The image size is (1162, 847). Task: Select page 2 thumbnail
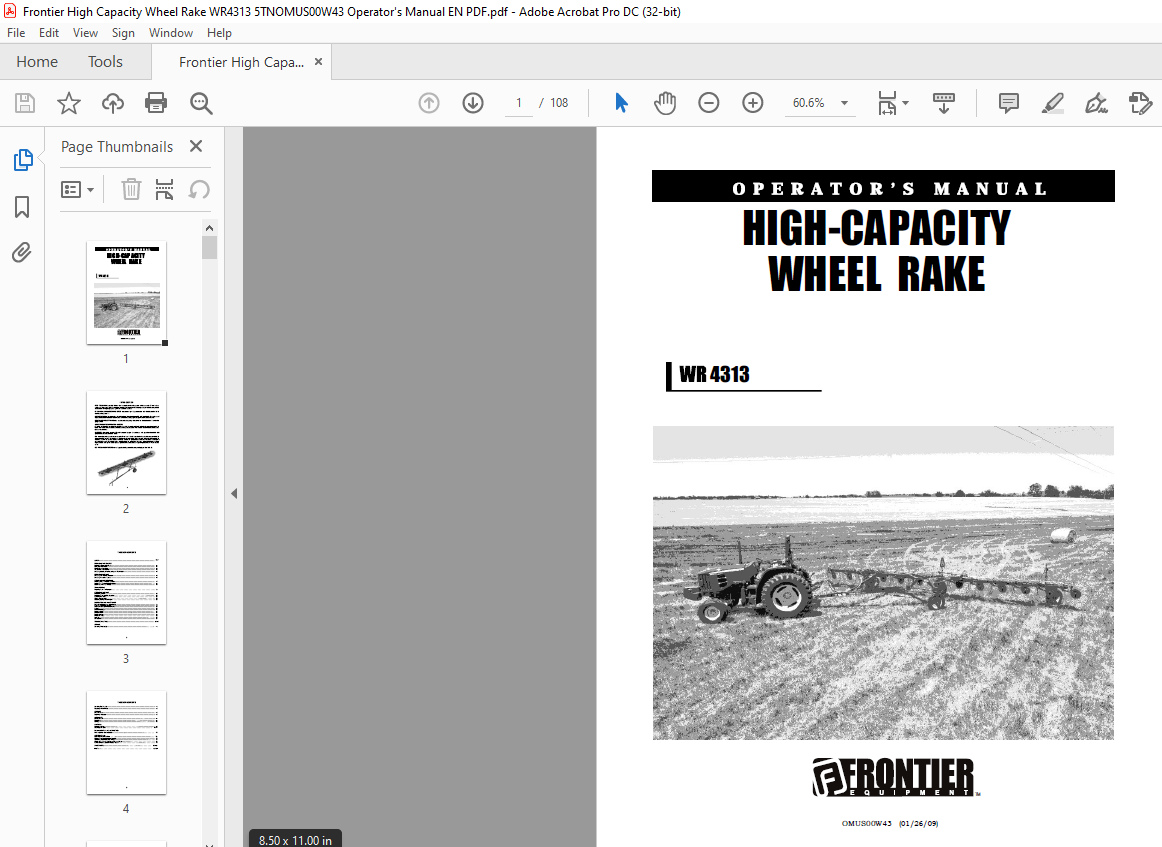(x=127, y=442)
